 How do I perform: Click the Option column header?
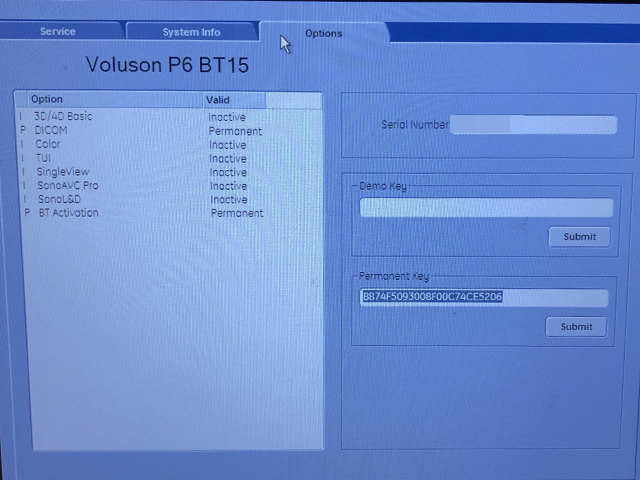pyautogui.click(x=115, y=100)
